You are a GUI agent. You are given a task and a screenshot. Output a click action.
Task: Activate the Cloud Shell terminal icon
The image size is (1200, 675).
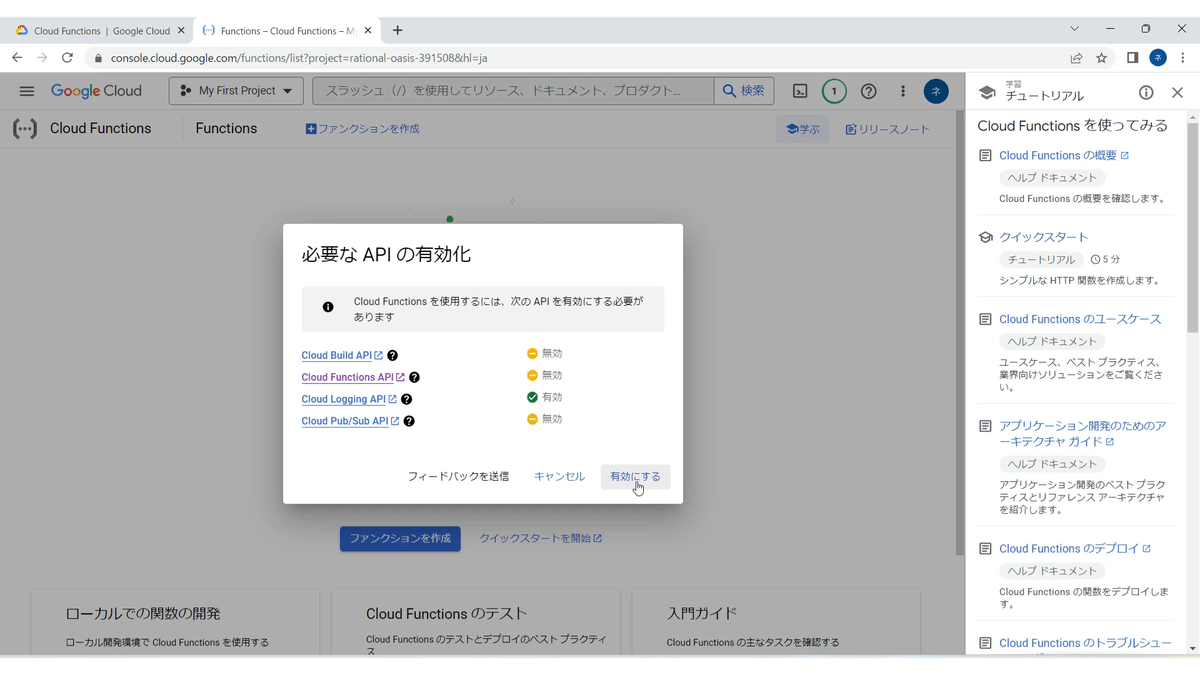[x=800, y=91]
